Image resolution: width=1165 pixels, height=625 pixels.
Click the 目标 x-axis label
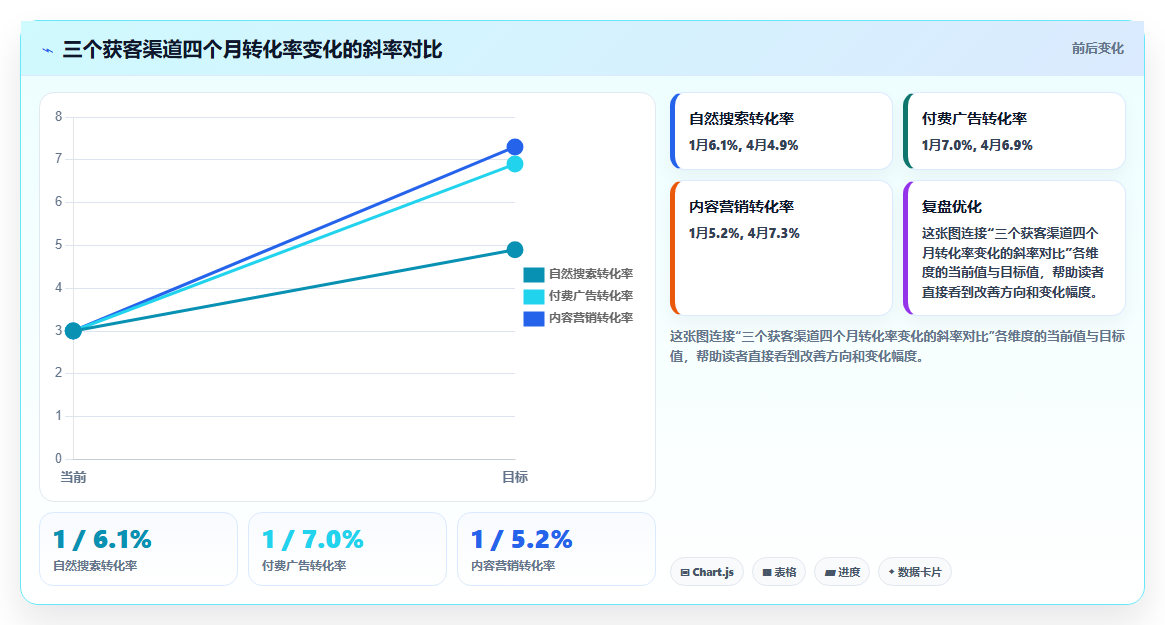point(515,477)
